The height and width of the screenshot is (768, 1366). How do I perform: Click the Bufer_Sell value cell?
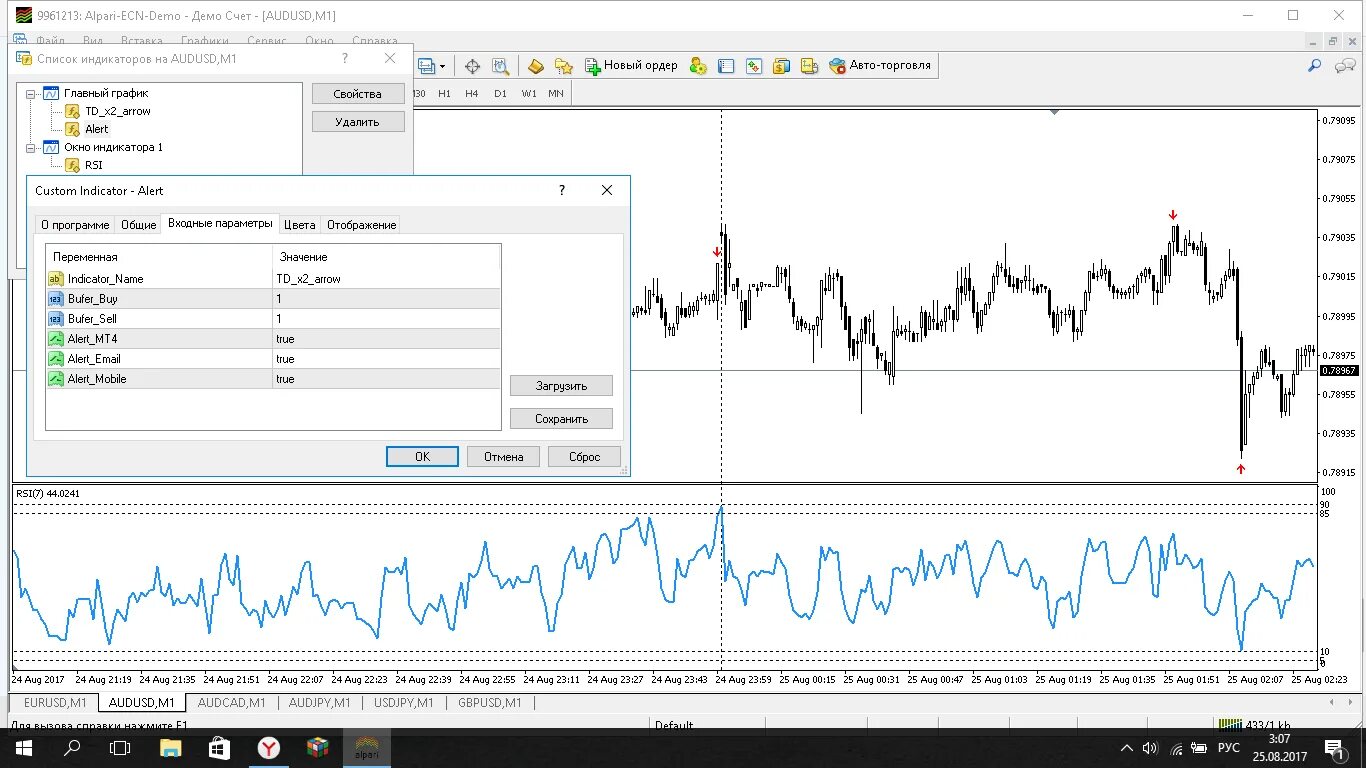coord(386,319)
